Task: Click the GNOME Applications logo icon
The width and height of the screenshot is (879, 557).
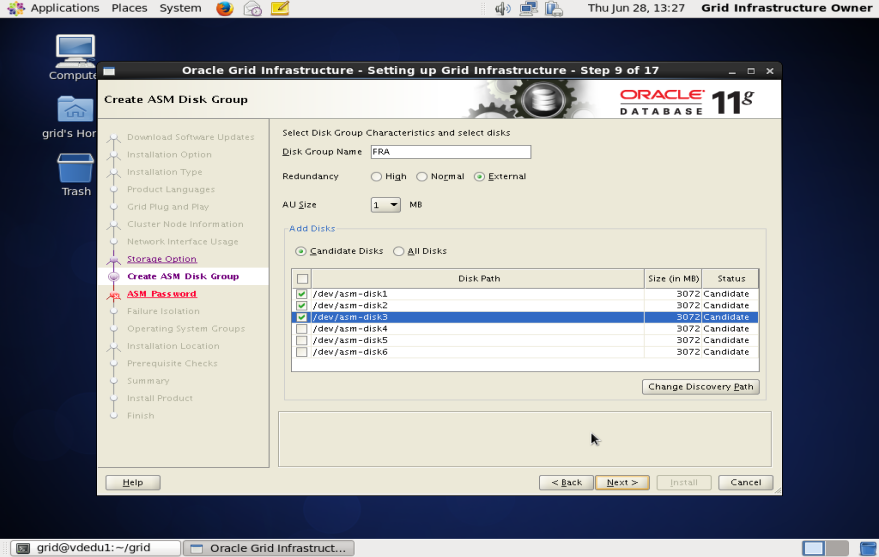Action: (x=16, y=8)
